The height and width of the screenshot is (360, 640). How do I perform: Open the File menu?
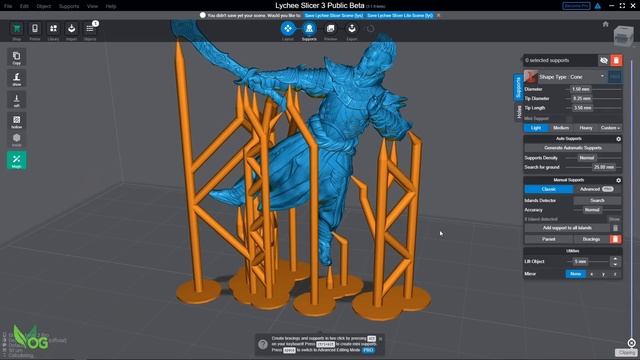click(8, 6)
